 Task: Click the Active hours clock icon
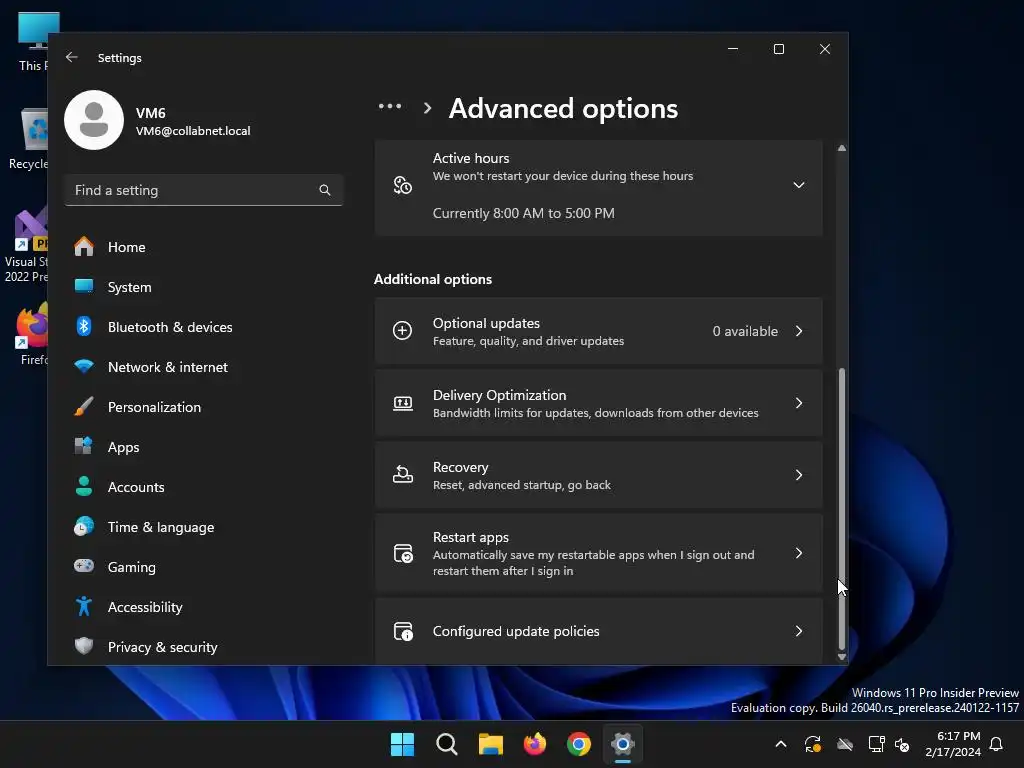(x=402, y=185)
